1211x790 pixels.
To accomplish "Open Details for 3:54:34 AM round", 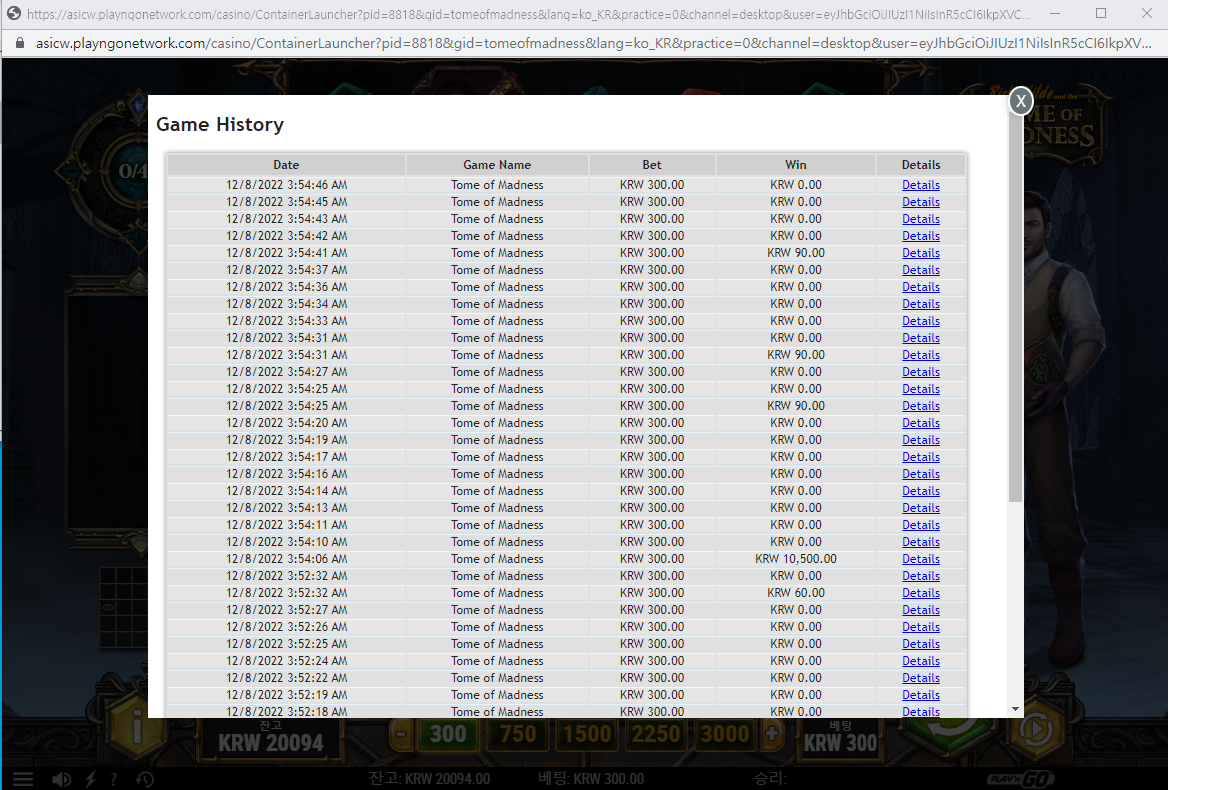I will click(x=921, y=304).
